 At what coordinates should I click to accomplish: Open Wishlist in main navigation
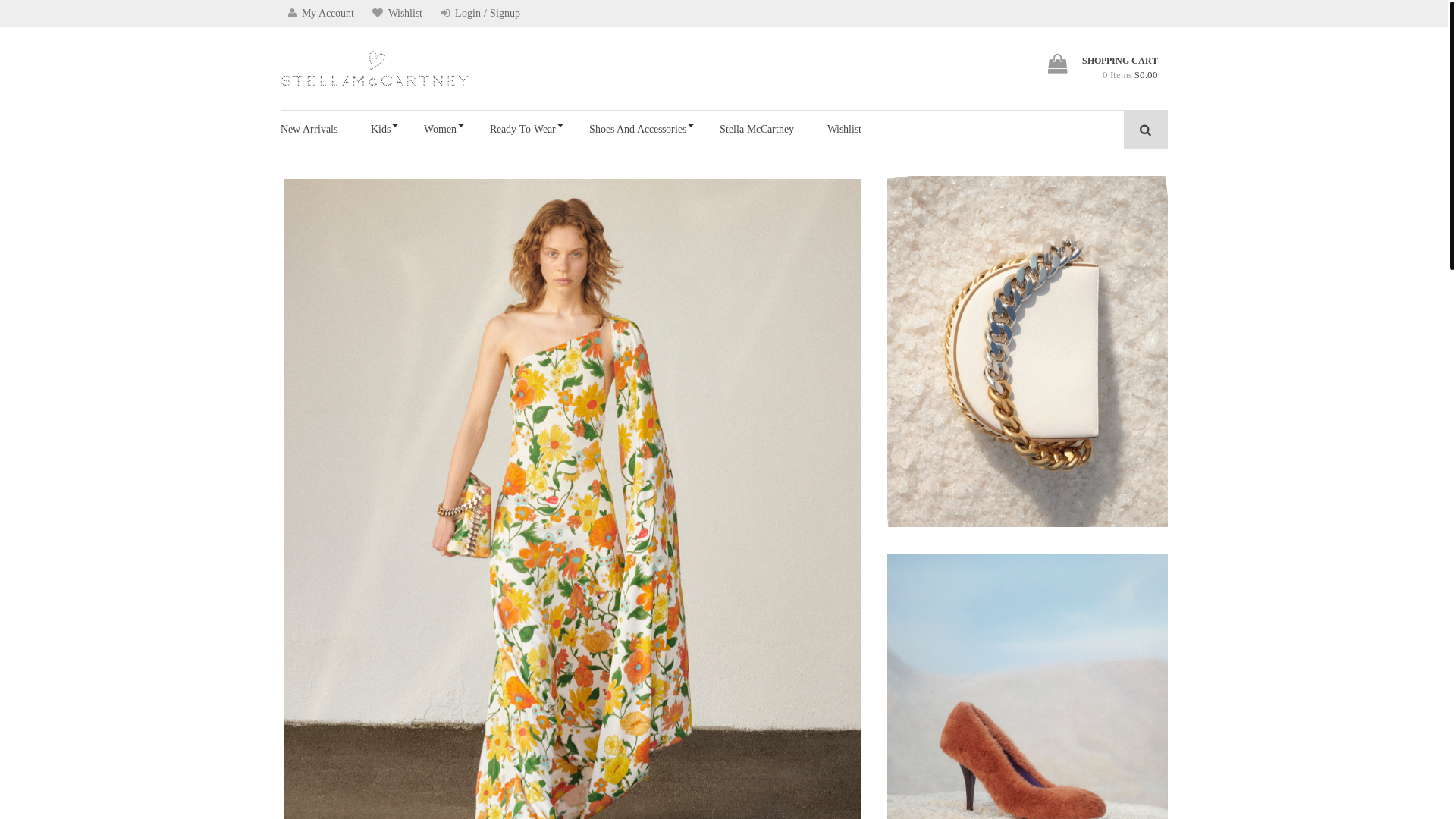pos(844,130)
